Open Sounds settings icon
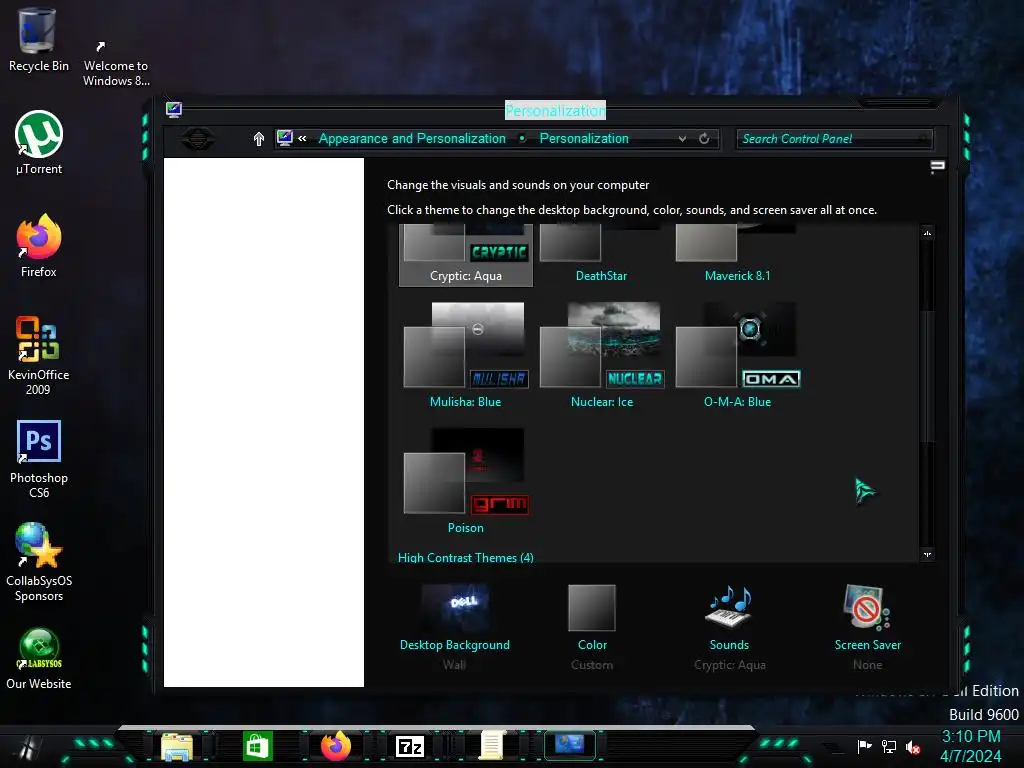Viewport: 1024px width, 768px height. (x=729, y=608)
